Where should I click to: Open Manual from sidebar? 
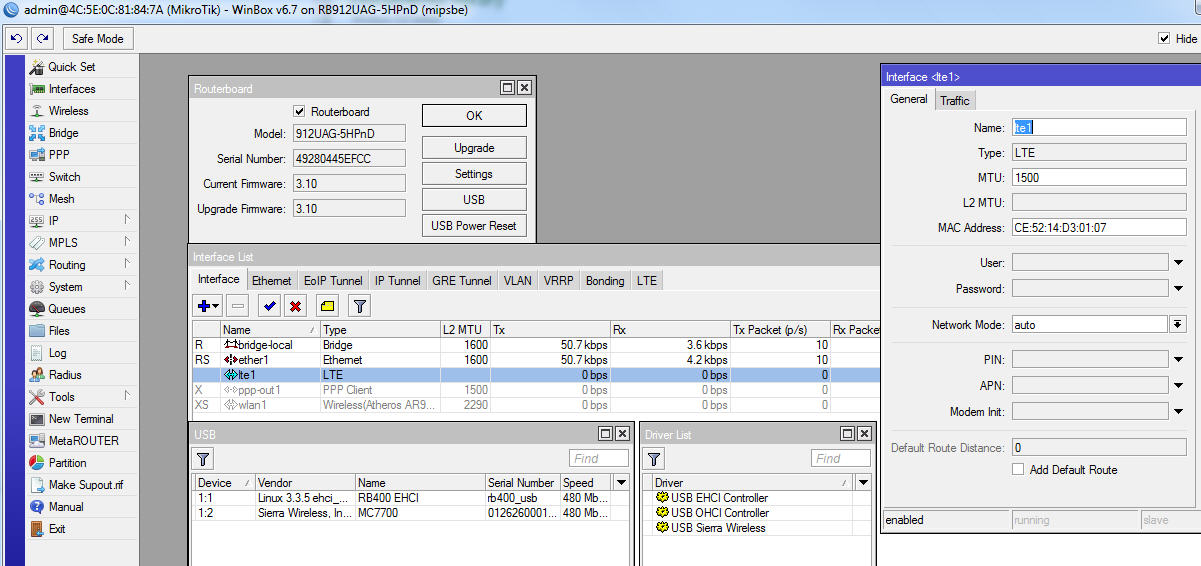pyautogui.click(x=66, y=507)
